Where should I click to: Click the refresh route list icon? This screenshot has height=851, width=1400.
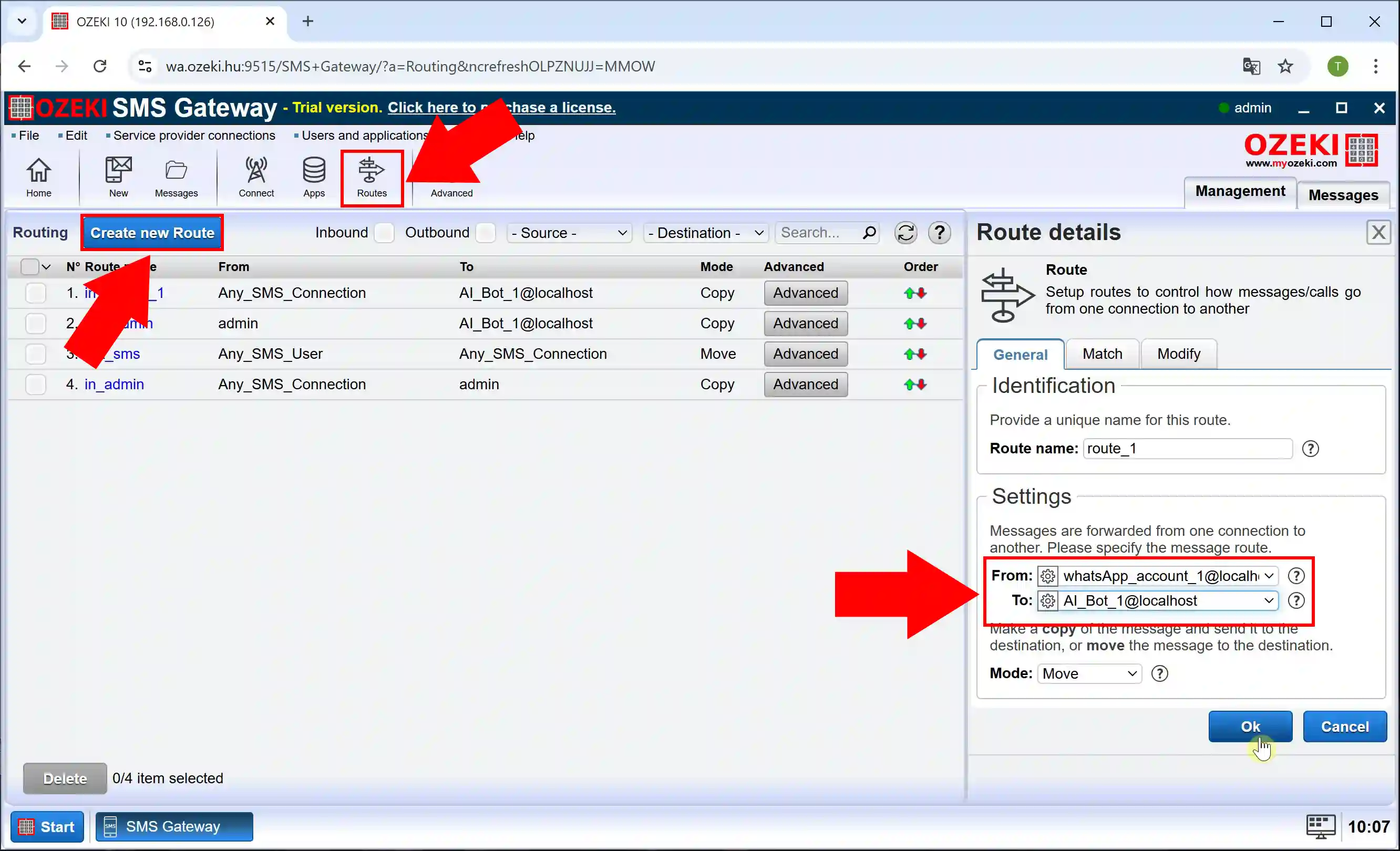coord(906,232)
